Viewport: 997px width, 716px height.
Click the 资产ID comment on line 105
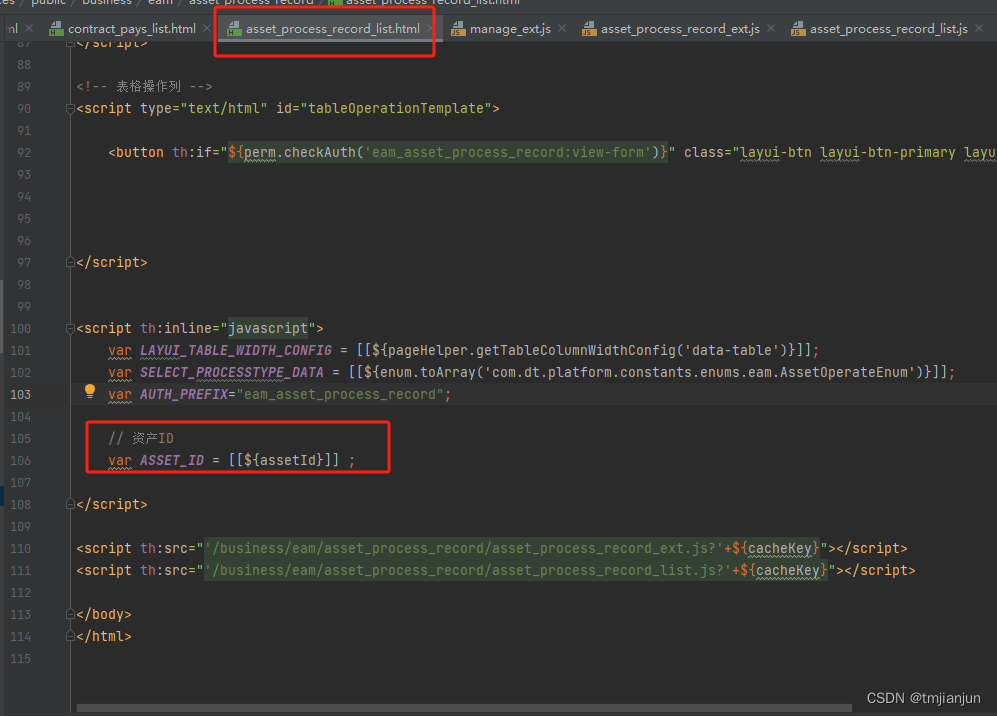[x=141, y=438]
